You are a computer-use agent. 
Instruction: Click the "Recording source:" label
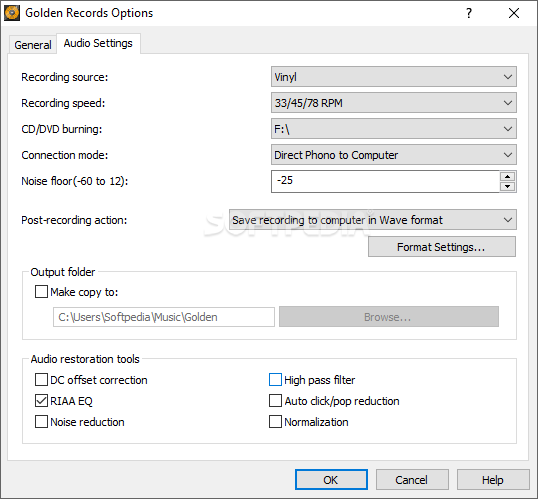coord(65,77)
